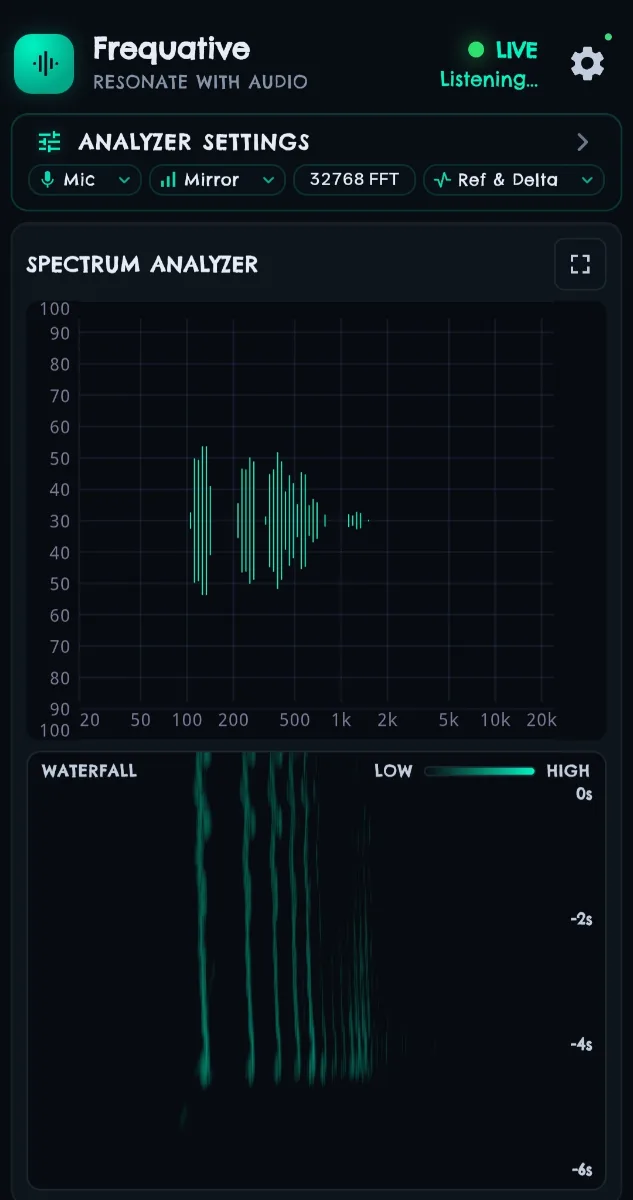Click the 0s waterfall time label
The width and height of the screenshot is (633, 1200).
point(584,794)
